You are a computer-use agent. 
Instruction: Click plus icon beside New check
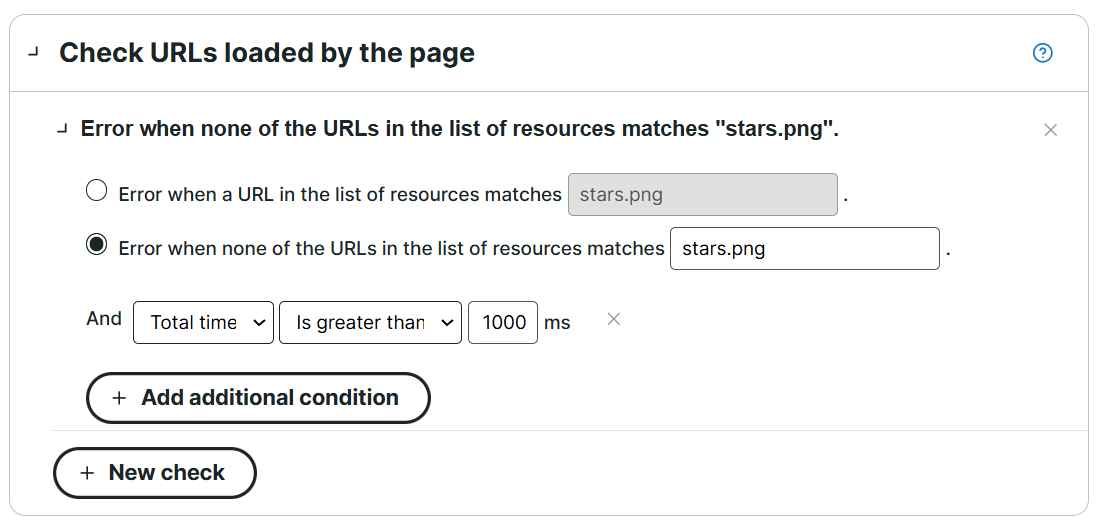tap(87, 473)
